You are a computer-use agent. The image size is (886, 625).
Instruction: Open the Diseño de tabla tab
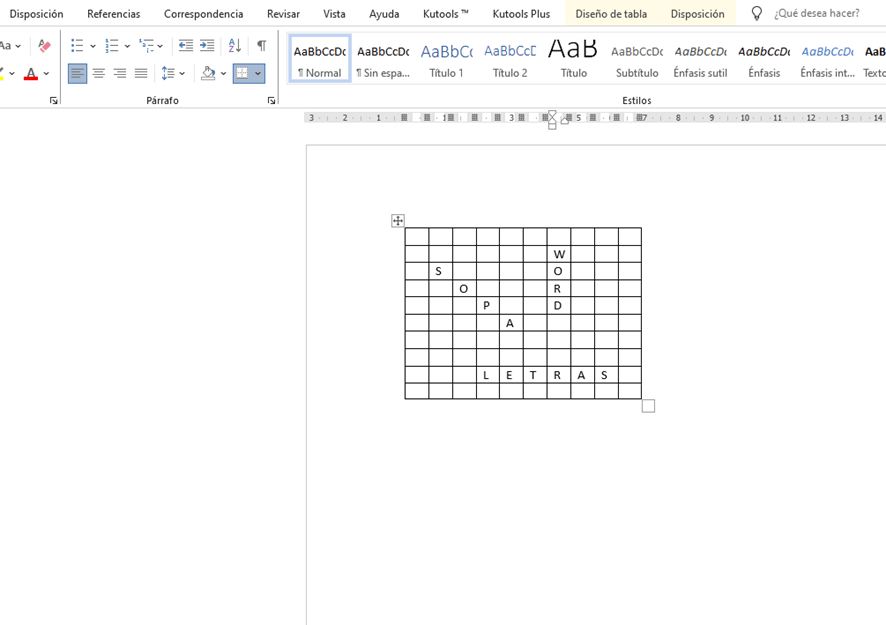(x=610, y=14)
